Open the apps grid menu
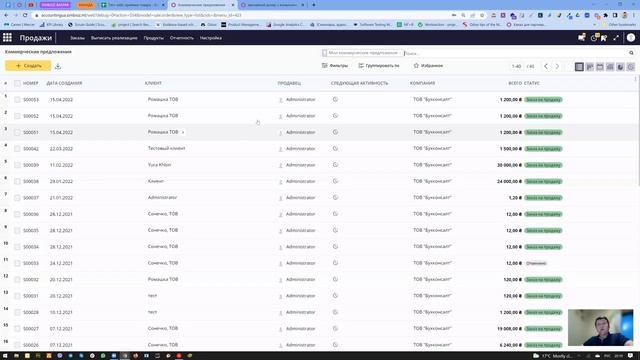 click(7, 38)
